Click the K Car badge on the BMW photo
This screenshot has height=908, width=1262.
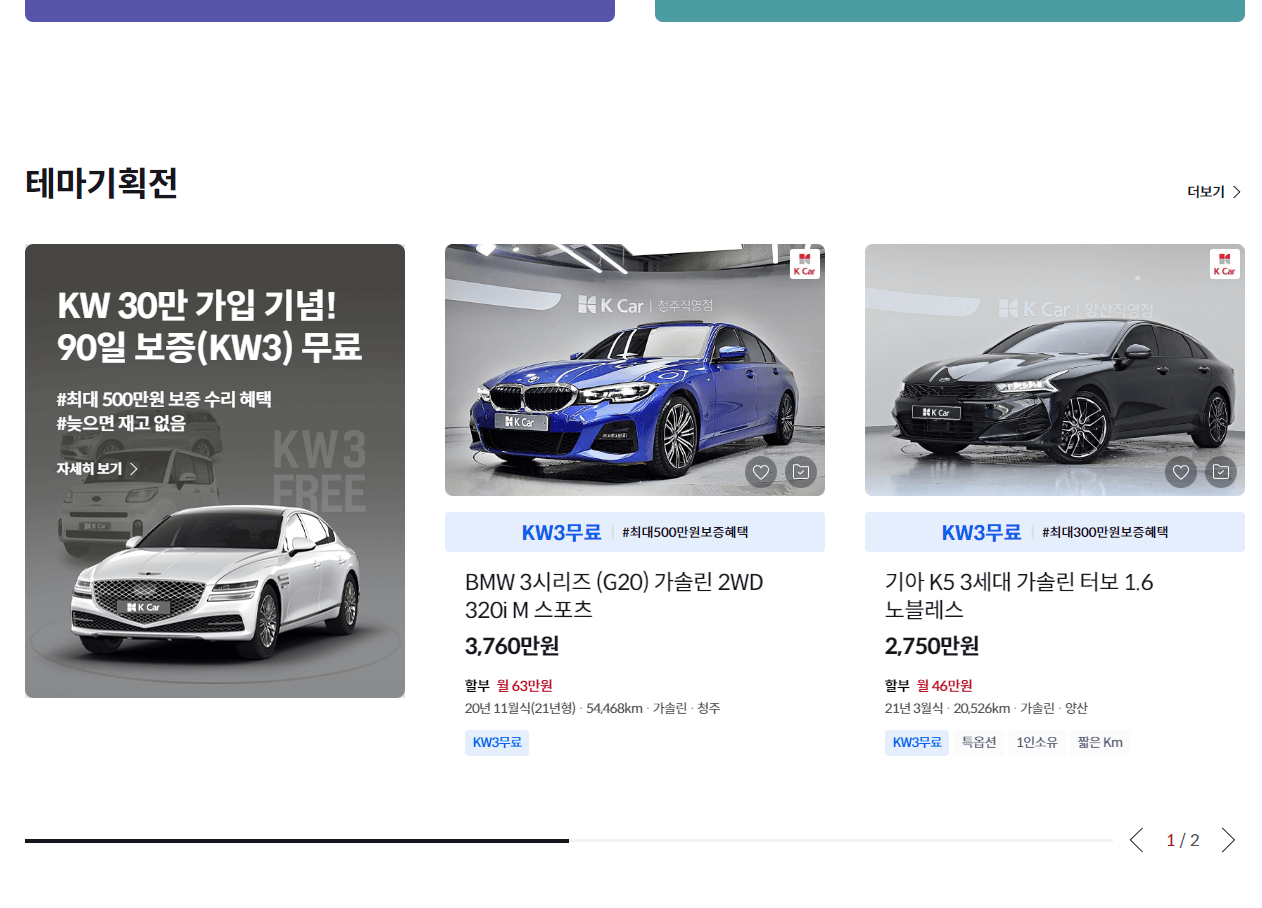(x=804, y=264)
